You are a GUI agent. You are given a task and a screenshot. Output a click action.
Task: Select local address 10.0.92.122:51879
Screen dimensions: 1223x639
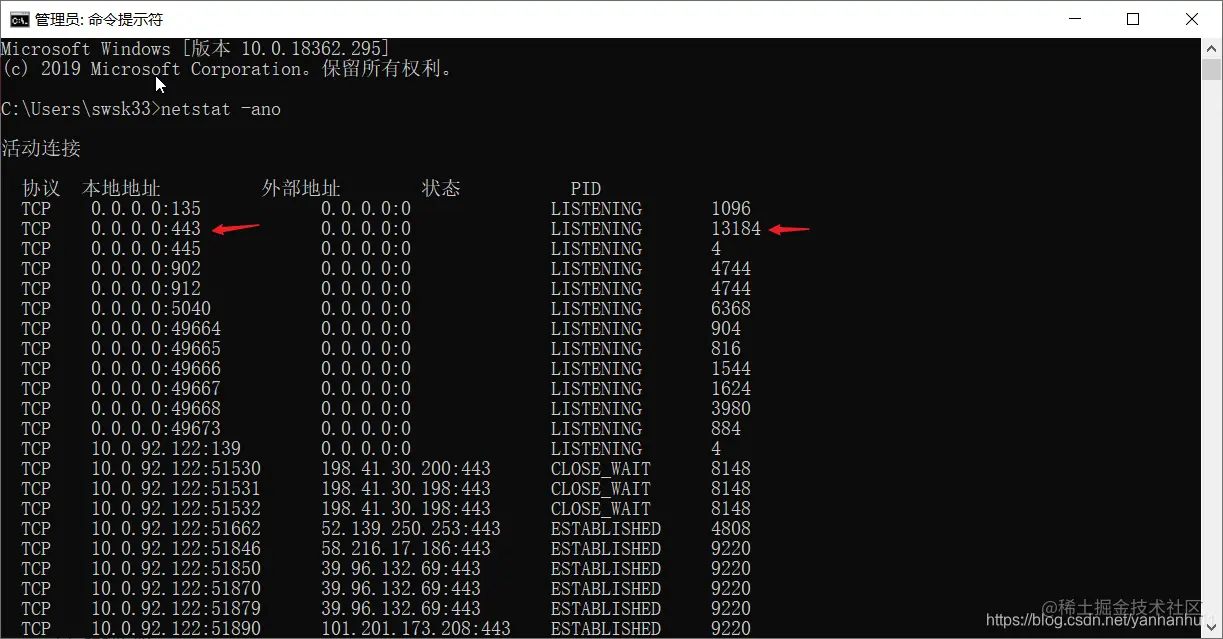(176, 609)
